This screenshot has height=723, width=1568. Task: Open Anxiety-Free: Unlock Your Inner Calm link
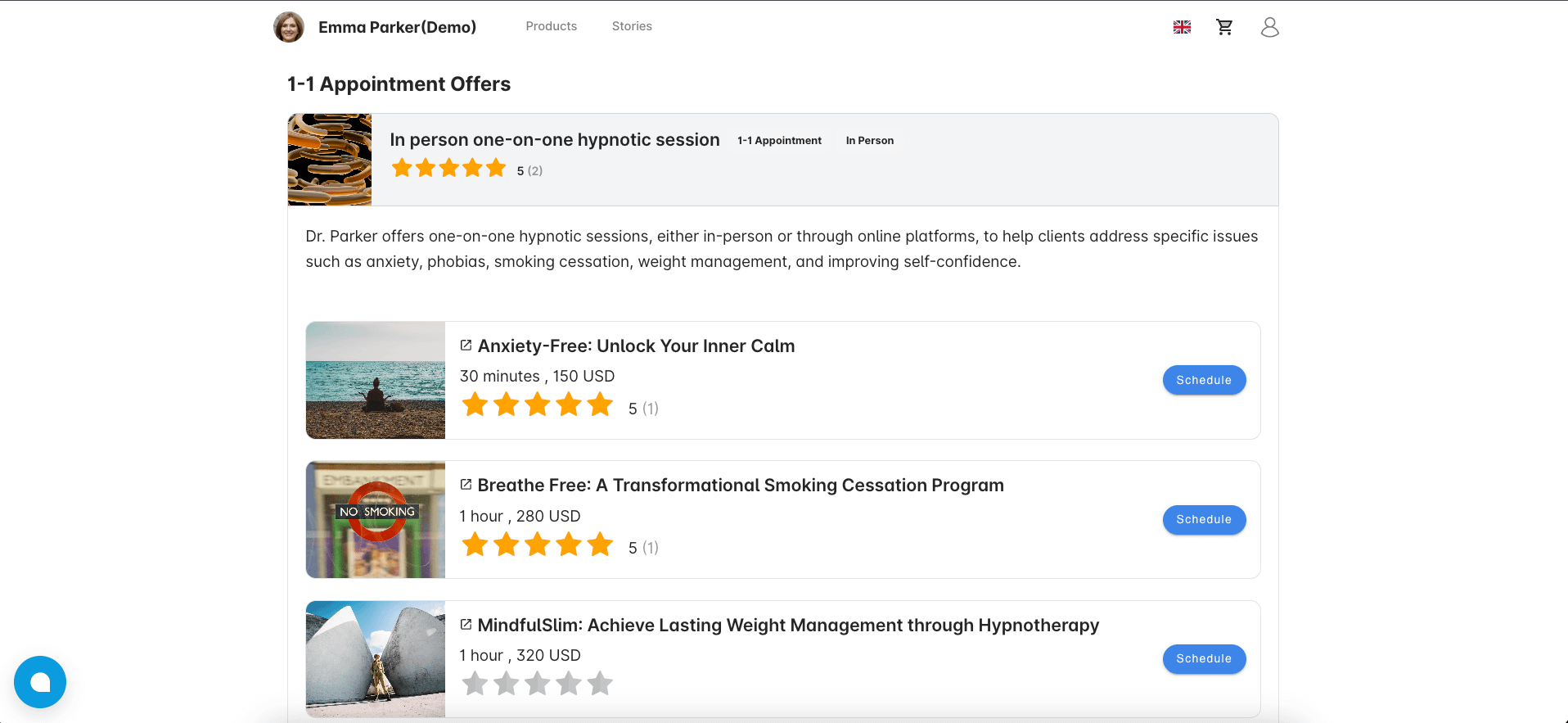(636, 346)
